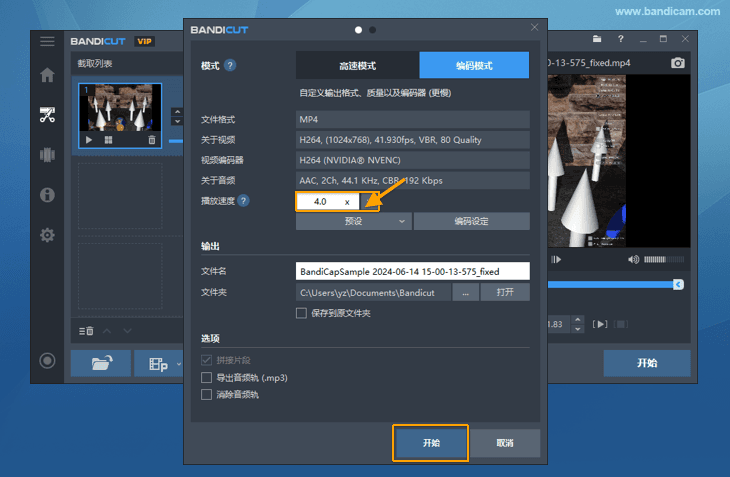Open output folder with 打开 button
The width and height of the screenshot is (730, 477).
click(x=505, y=292)
